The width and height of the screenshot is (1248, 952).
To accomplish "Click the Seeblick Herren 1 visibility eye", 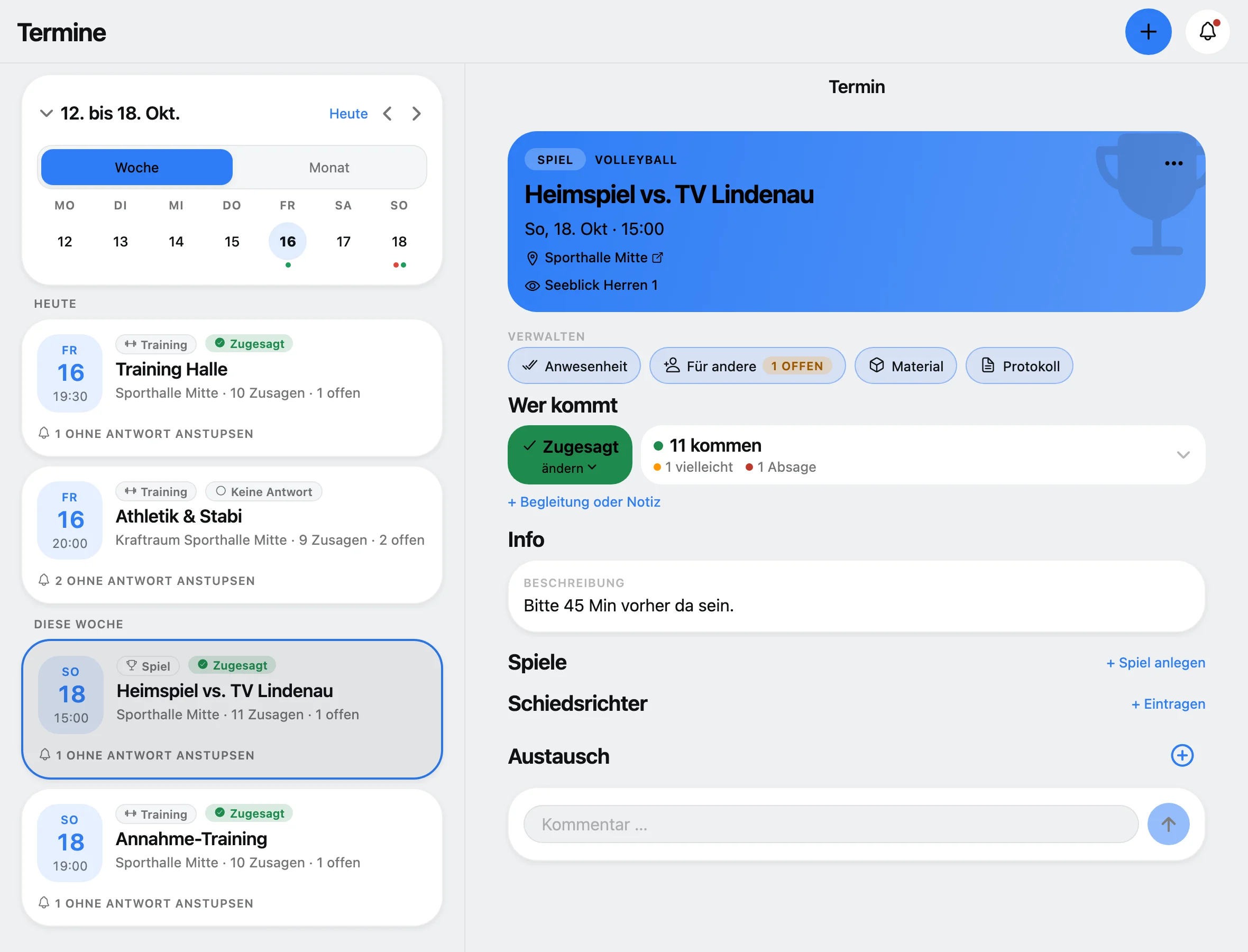I will (x=532, y=286).
